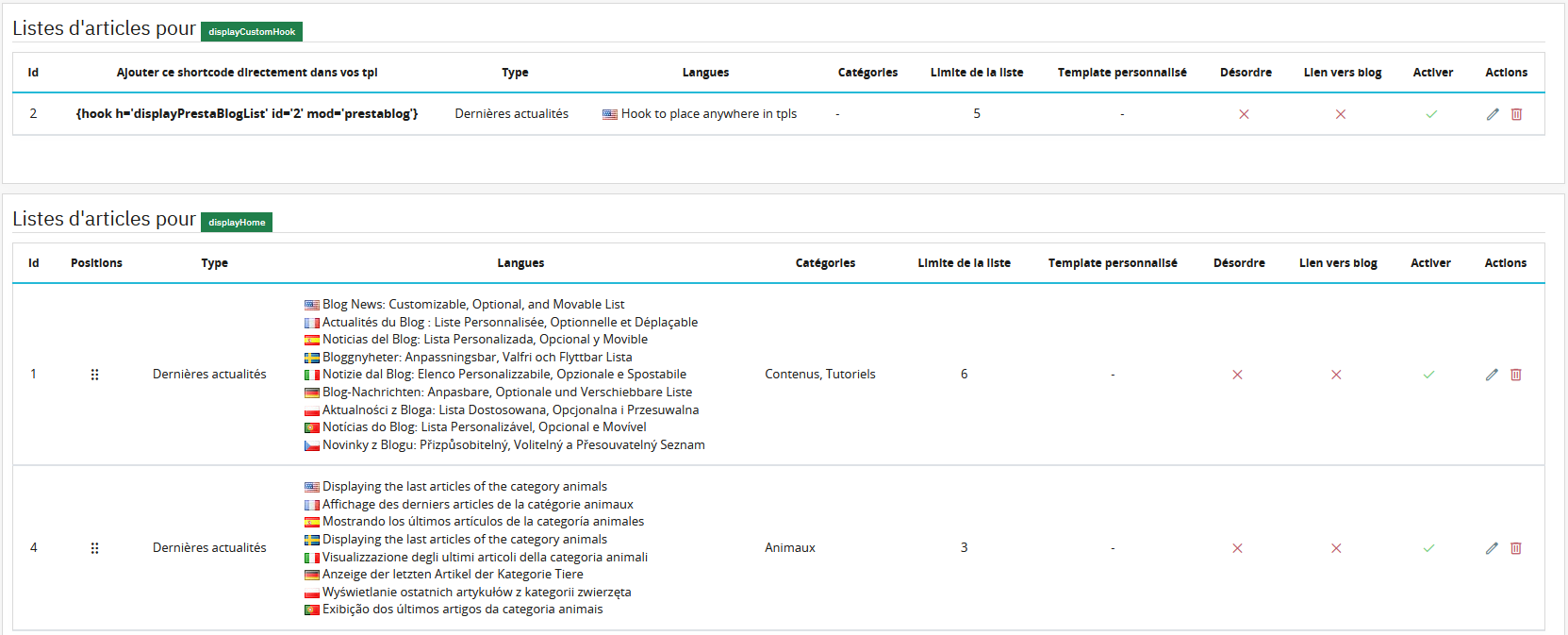The image size is (1568, 635).
Task: Delete the displayCustomHook list with id 2
Action: [1516, 114]
